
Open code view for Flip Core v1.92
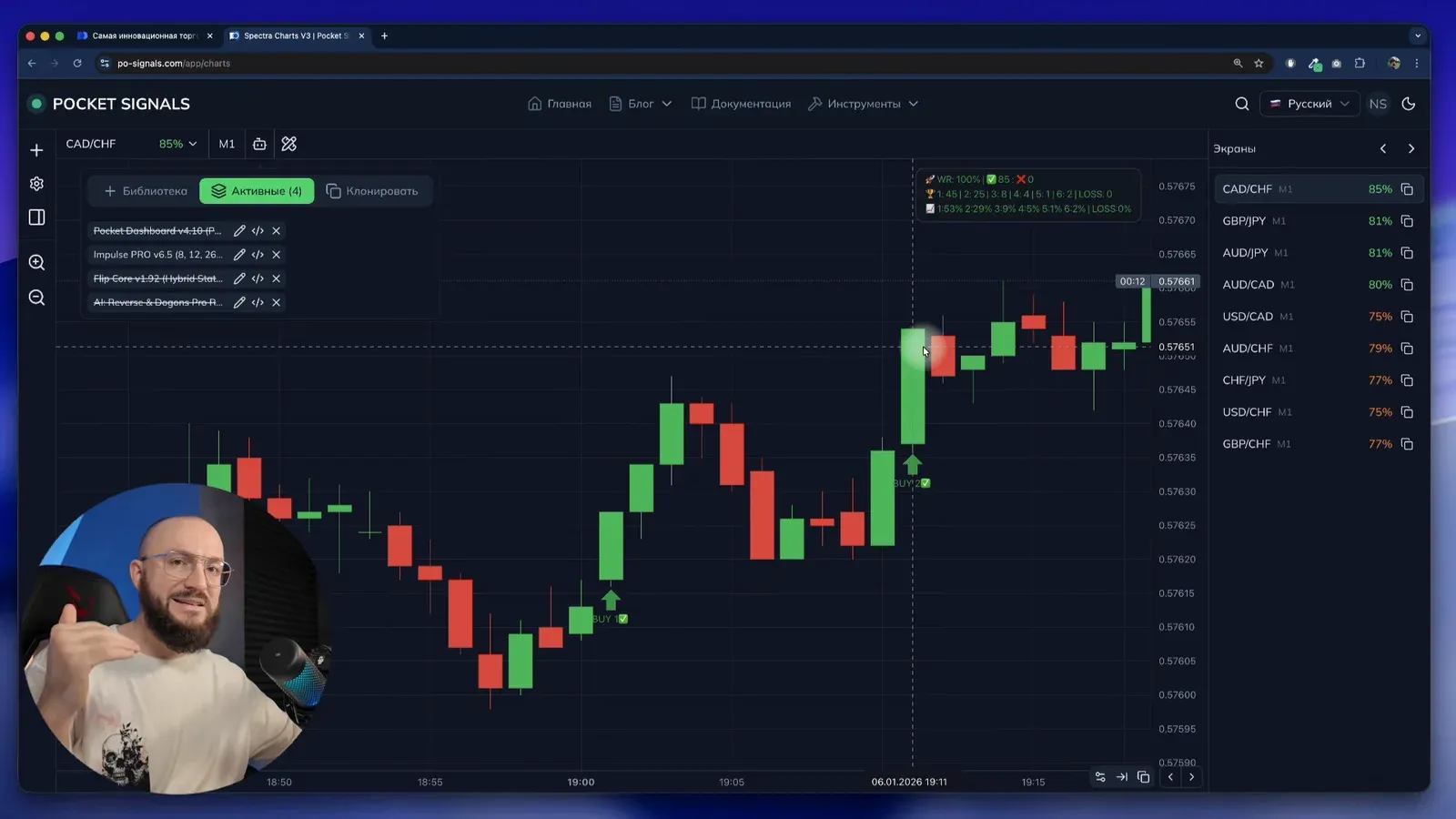[x=258, y=278]
